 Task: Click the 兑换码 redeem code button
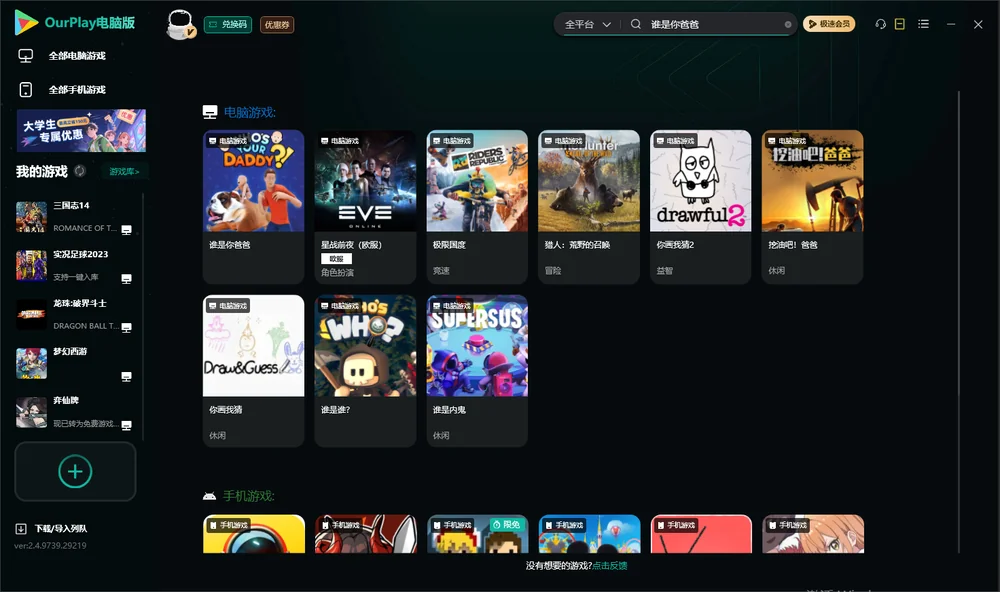coord(228,24)
